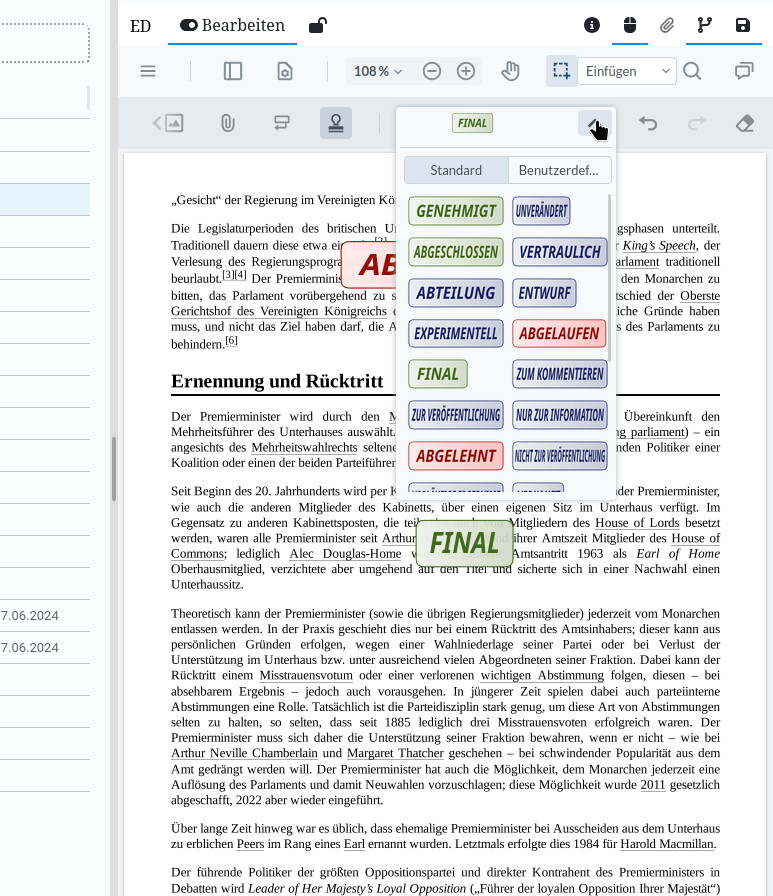Follow the Alec Douglas-Home link
This screenshot has height=896, width=773.
click(345, 554)
